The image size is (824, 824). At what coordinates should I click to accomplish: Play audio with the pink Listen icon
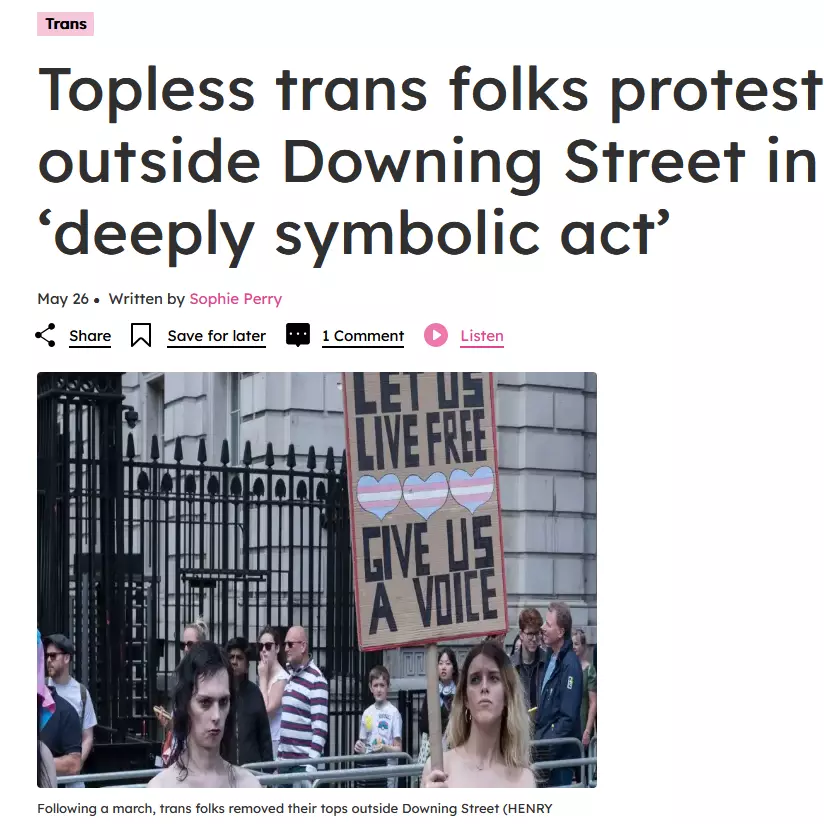436,335
